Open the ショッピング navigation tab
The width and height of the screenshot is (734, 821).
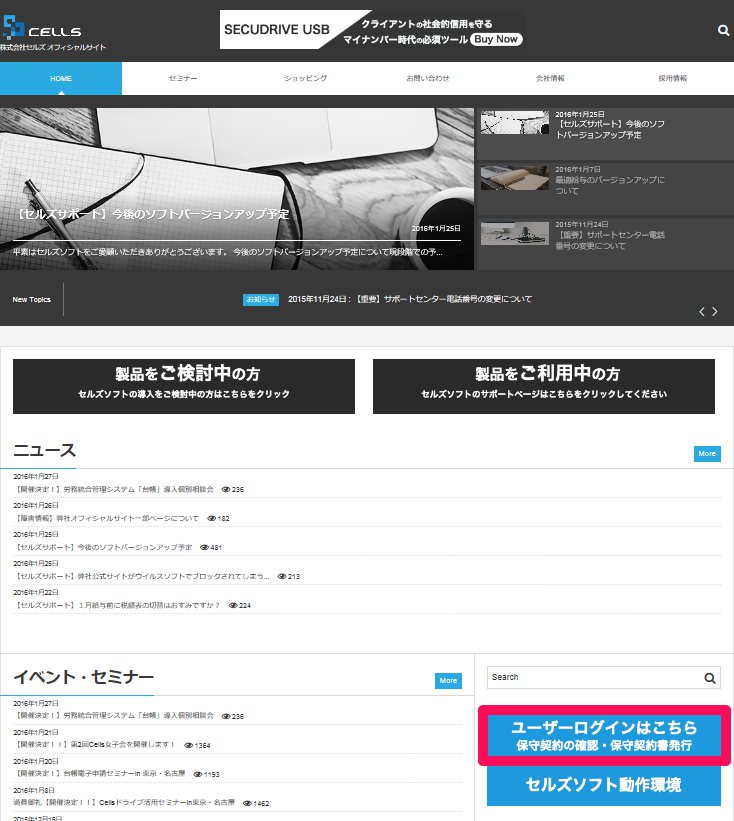[x=306, y=79]
